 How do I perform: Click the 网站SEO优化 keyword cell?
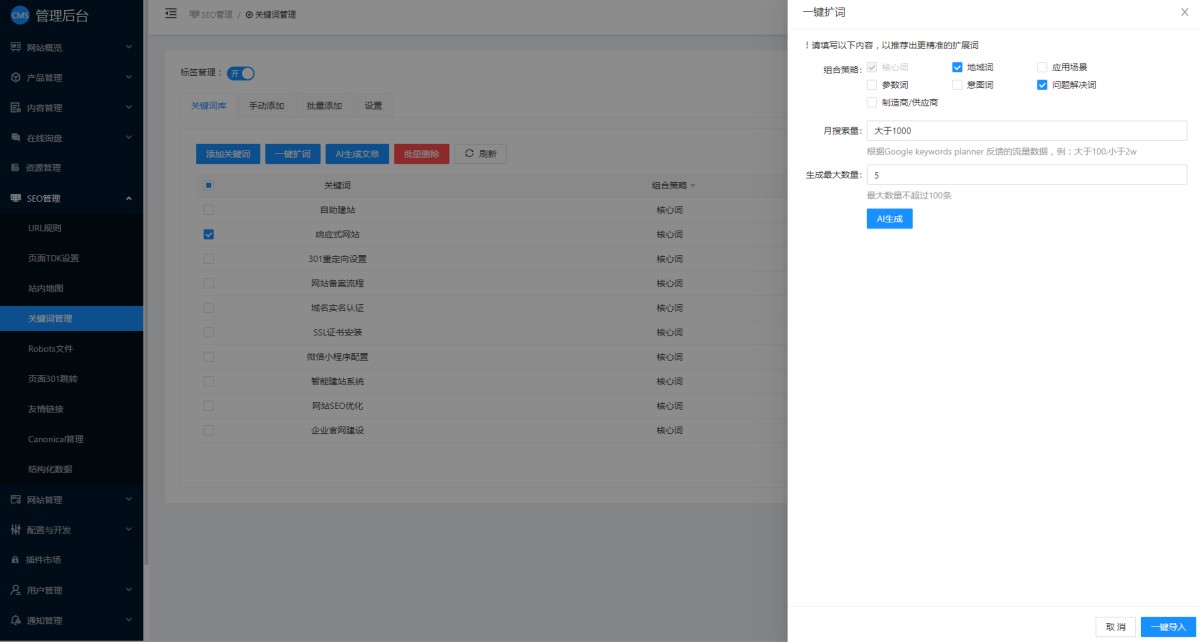pos(337,406)
